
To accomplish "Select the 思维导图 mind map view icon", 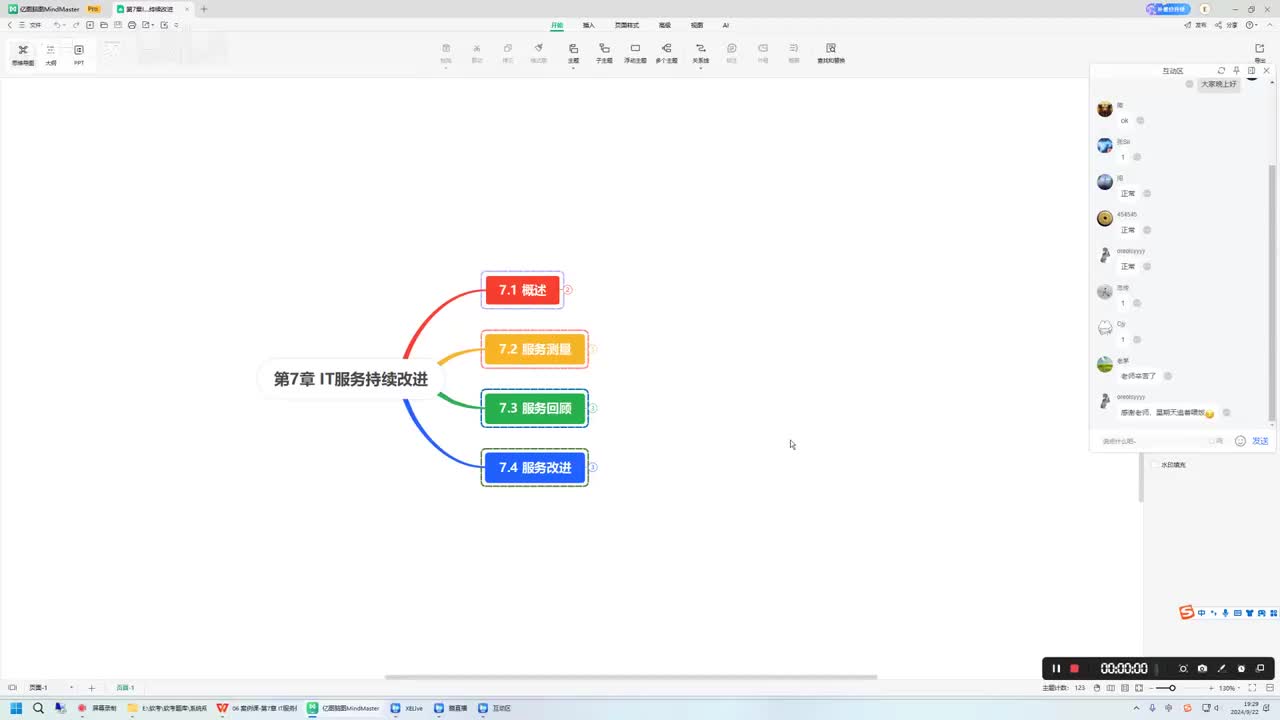I will (x=23, y=54).
